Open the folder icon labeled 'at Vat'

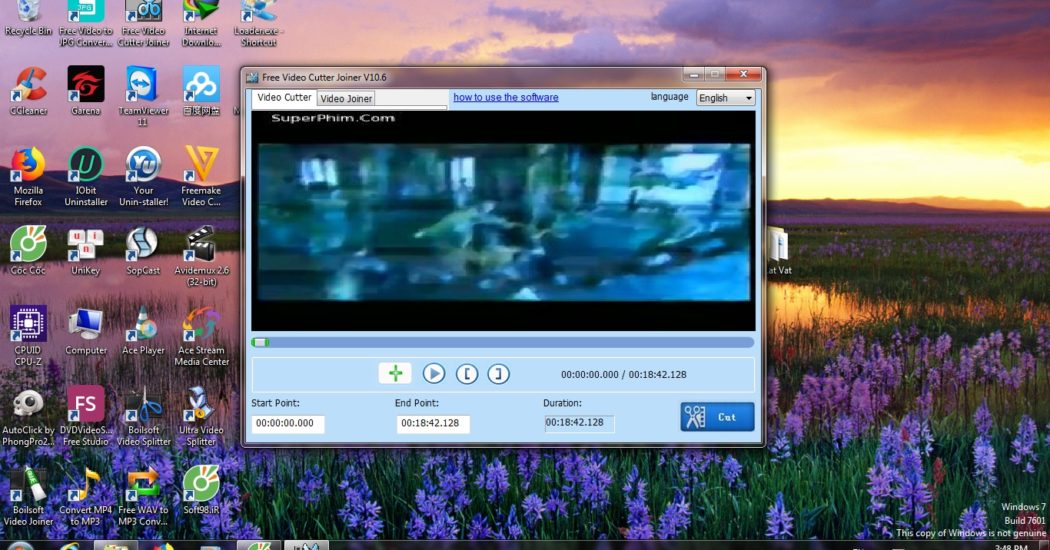[x=779, y=251]
